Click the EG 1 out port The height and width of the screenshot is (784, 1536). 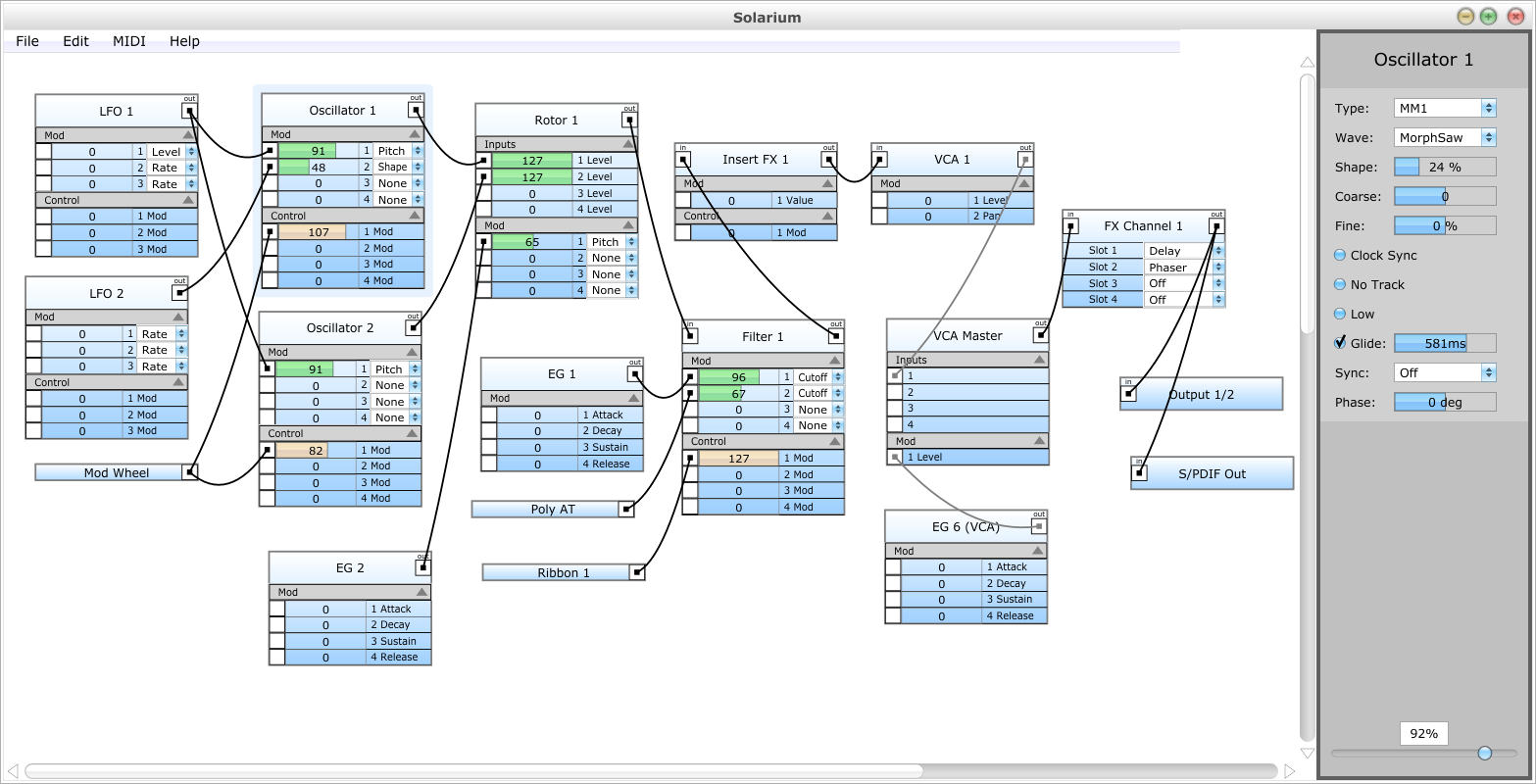(x=635, y=373)
